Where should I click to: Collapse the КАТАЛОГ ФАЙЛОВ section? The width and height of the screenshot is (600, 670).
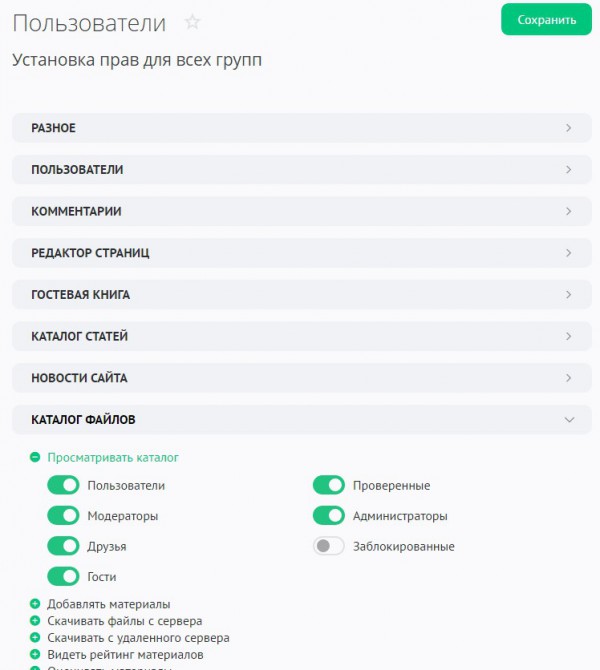click(302, 420)
